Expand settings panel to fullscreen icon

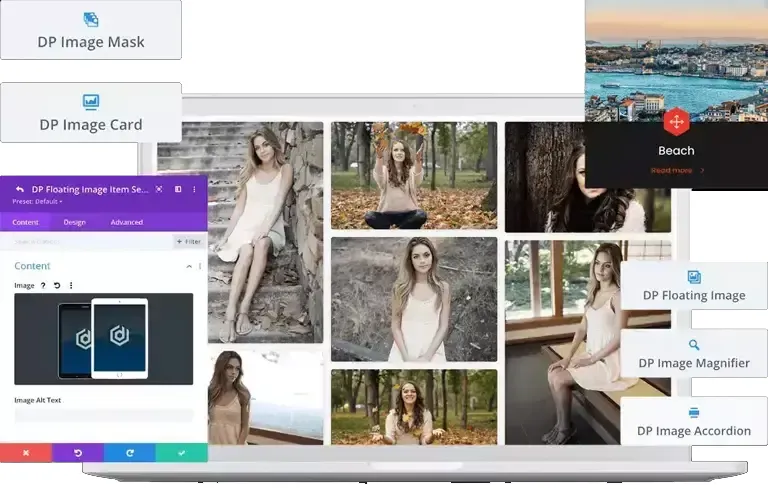click(x=159, y=189)
